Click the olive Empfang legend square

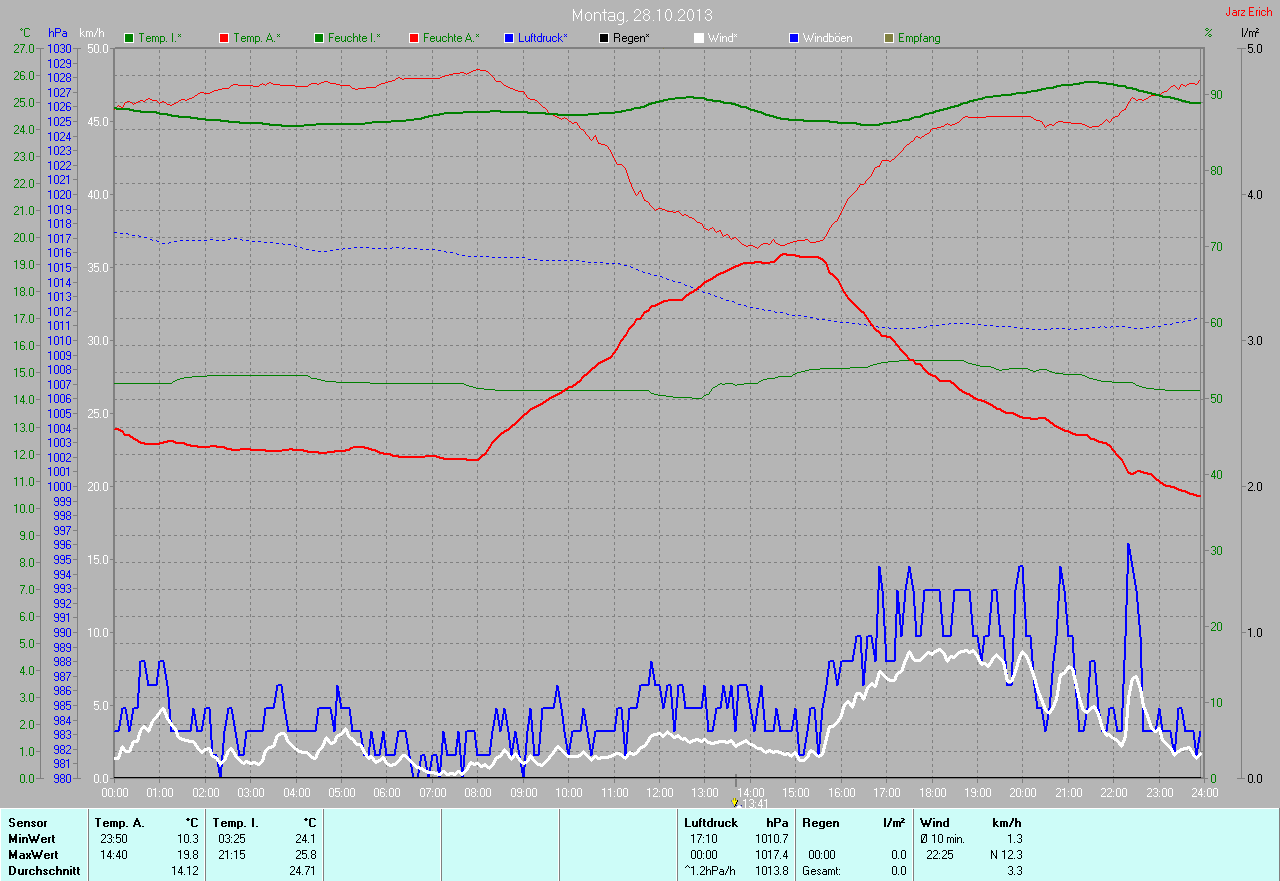pyautogui.click(x=889, y=38)
